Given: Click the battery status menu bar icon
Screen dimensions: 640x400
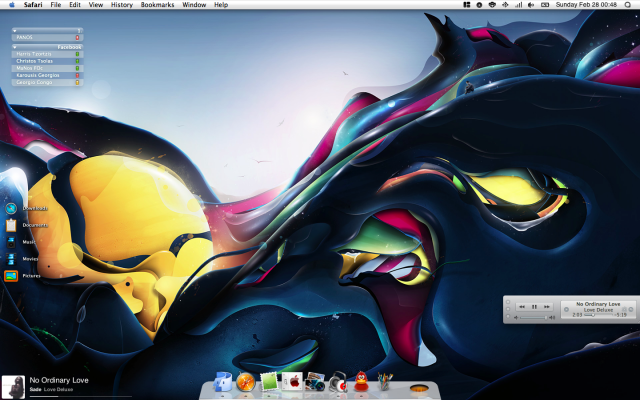Looking at the screenshot, I should 545,5.
